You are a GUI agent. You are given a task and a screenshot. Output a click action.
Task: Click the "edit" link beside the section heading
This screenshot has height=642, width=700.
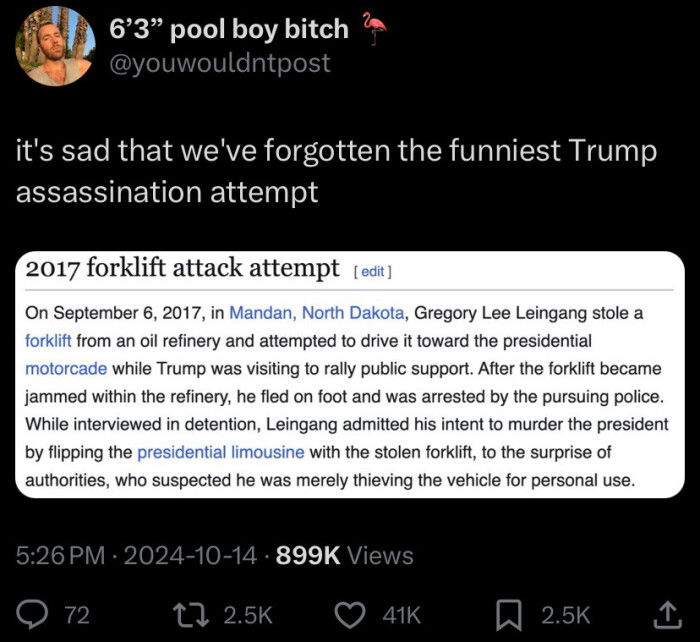click(374, 271)
